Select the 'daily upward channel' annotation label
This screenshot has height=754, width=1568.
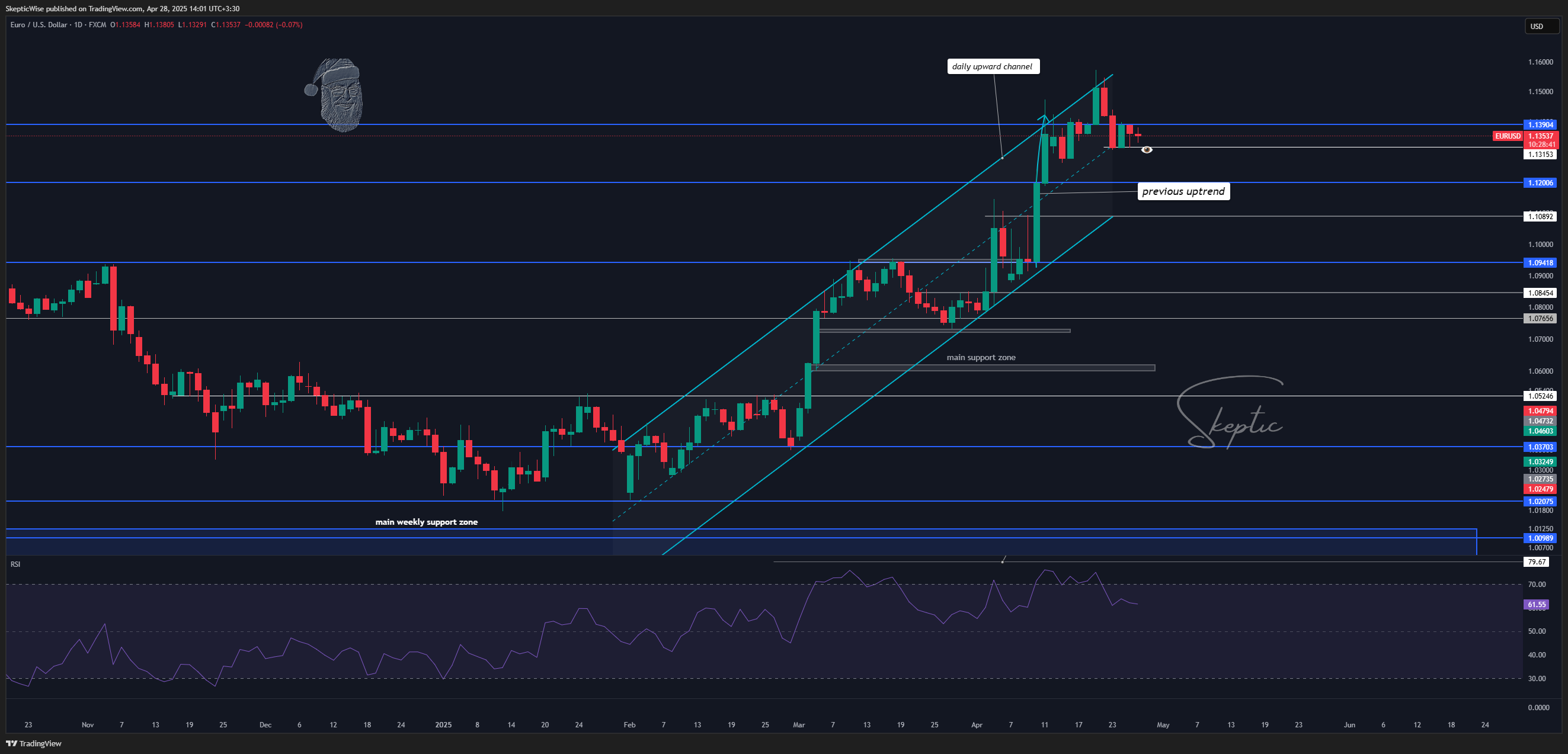pyautogui.click(x=993, y=66)
